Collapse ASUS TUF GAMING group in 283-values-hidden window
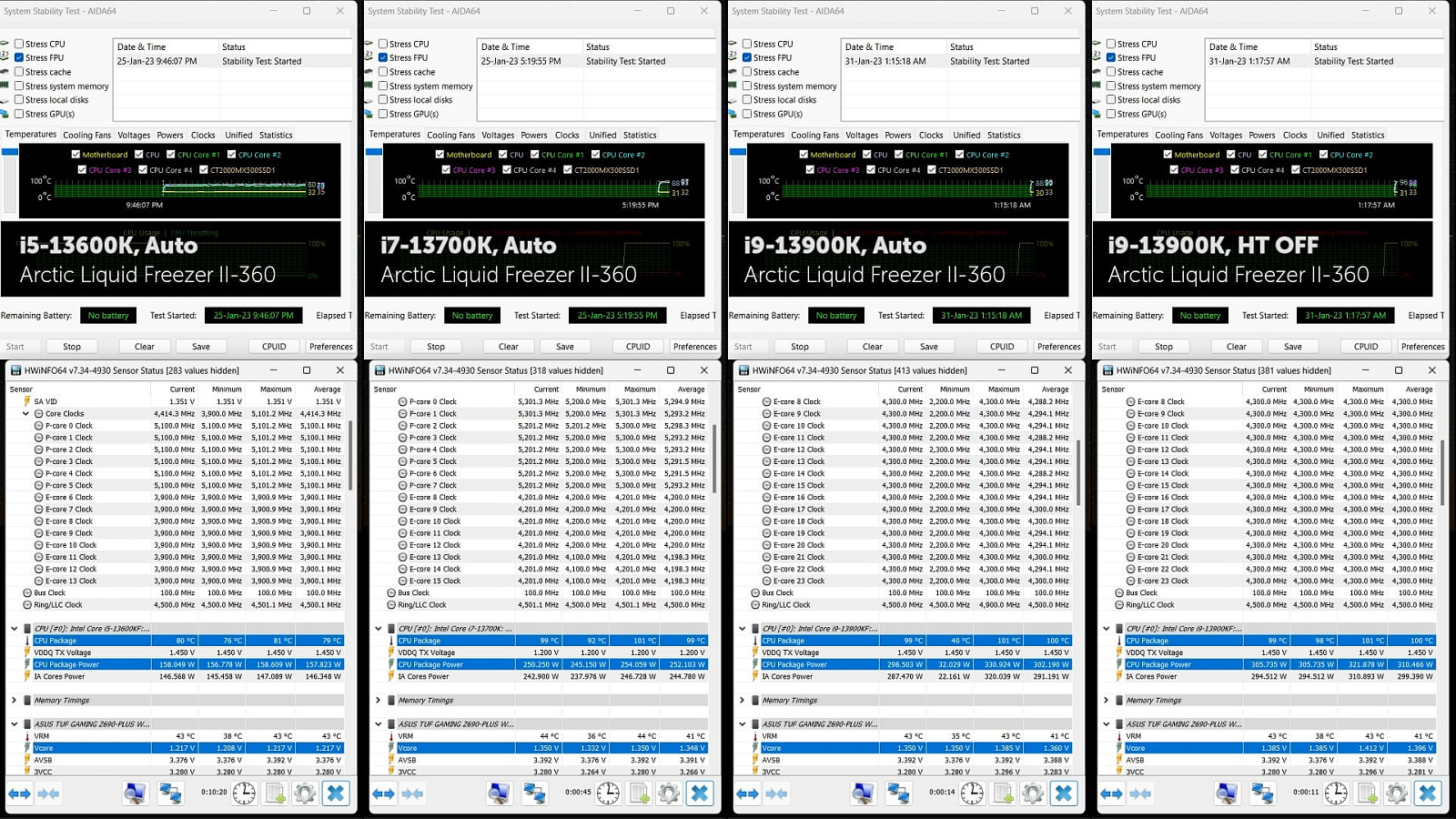Image resolution: width=1456 pixels, height=819 pixels. tap(14, 724)
